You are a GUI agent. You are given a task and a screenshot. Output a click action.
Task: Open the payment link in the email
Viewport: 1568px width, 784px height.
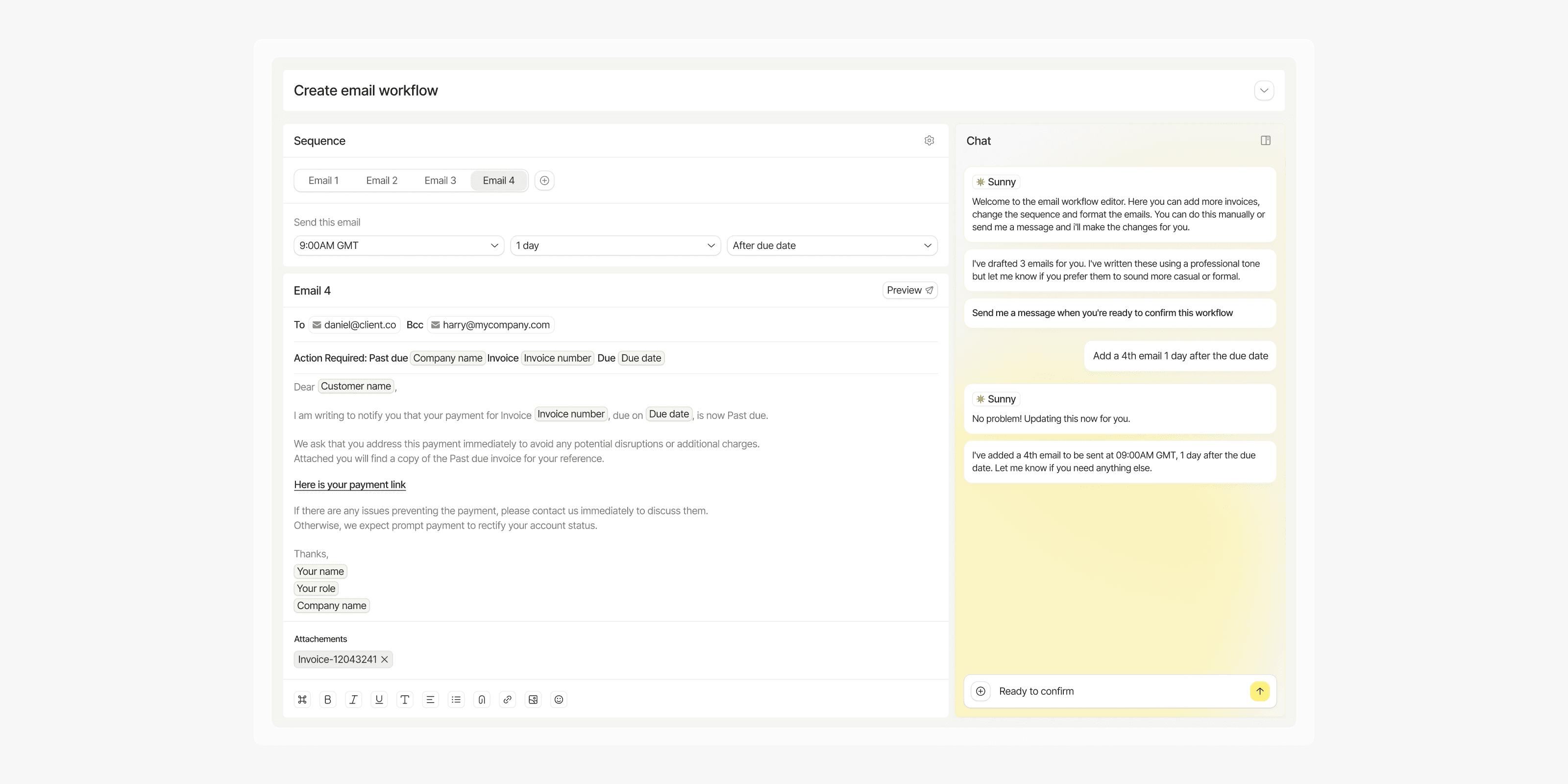349,485
